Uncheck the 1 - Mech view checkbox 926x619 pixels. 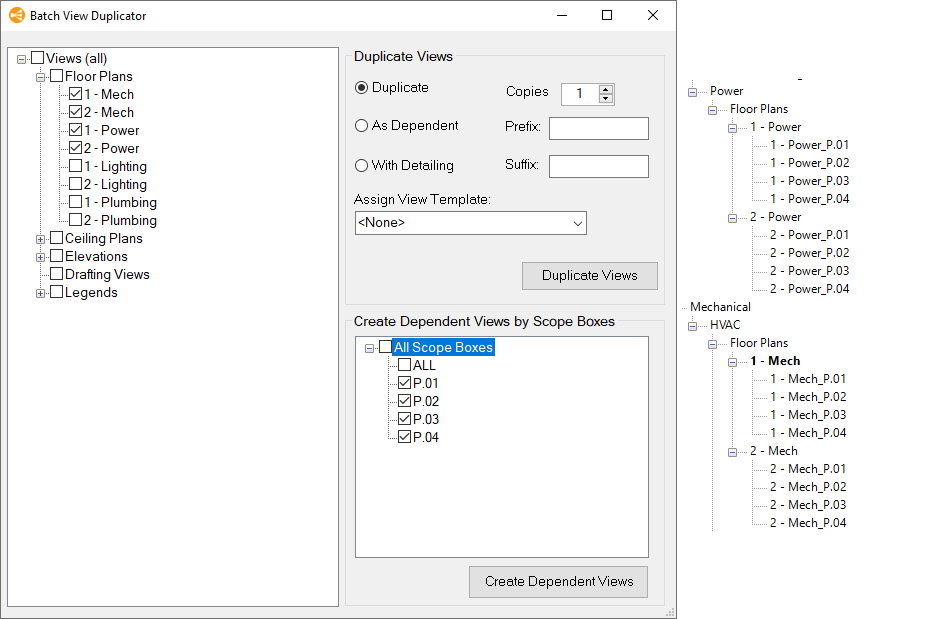(76, 94)
